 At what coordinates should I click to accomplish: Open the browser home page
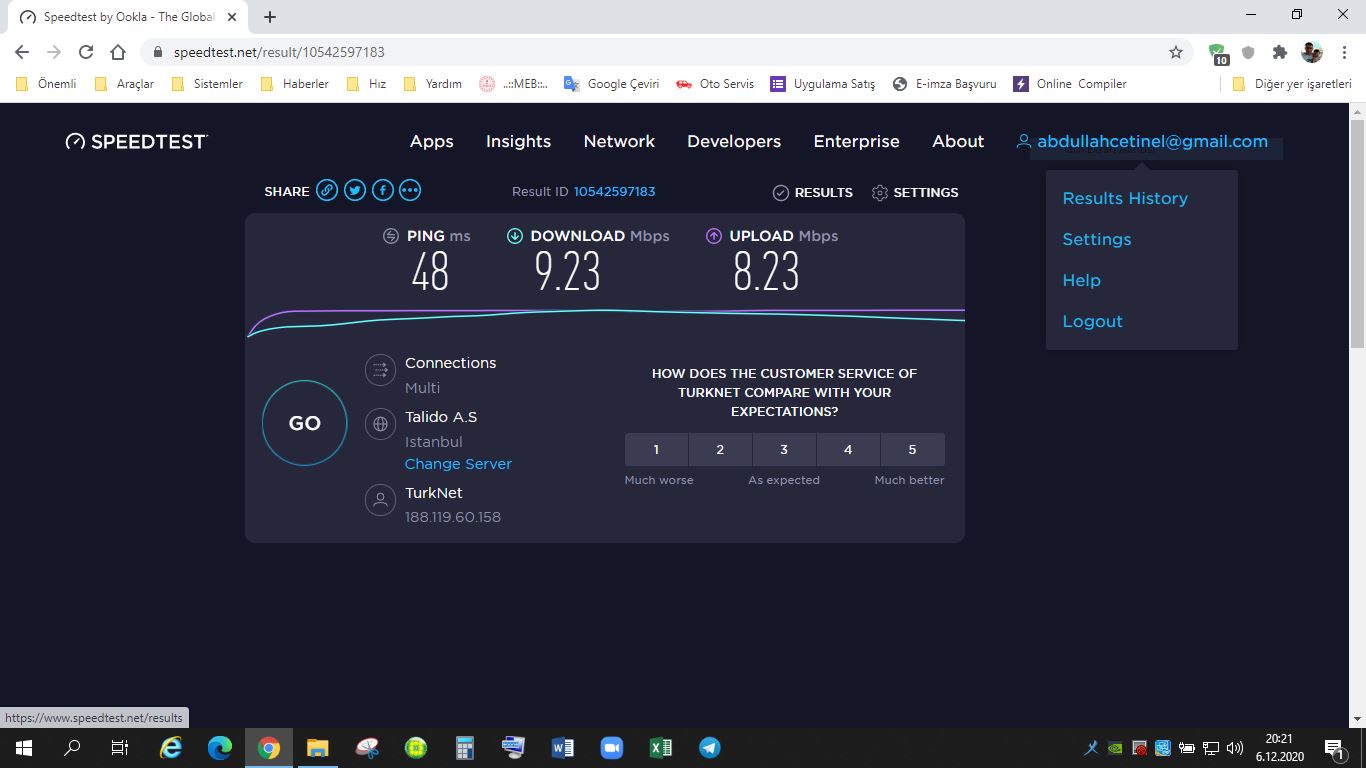click(118, 52)
